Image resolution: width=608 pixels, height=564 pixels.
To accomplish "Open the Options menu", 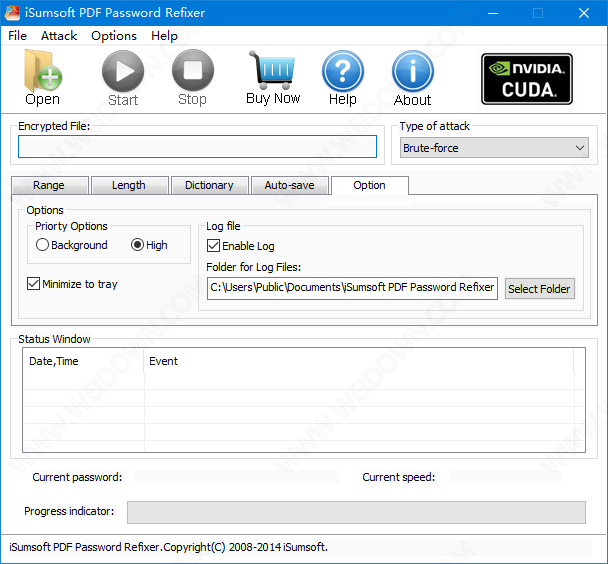I will pyautogui.click(x=114, y=36).
